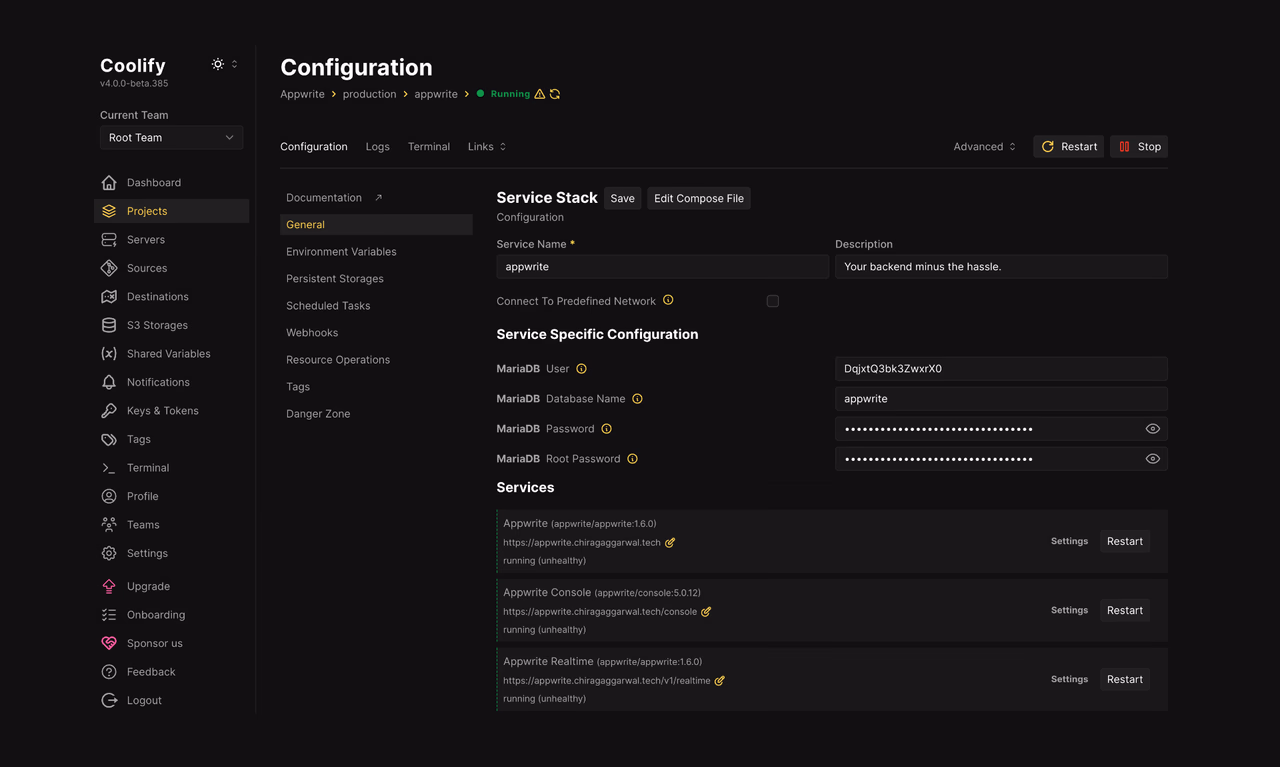The image size is (1280, 767).
Task: Click the info icon beside MariaDB User
Action: [x=581, y=369]
